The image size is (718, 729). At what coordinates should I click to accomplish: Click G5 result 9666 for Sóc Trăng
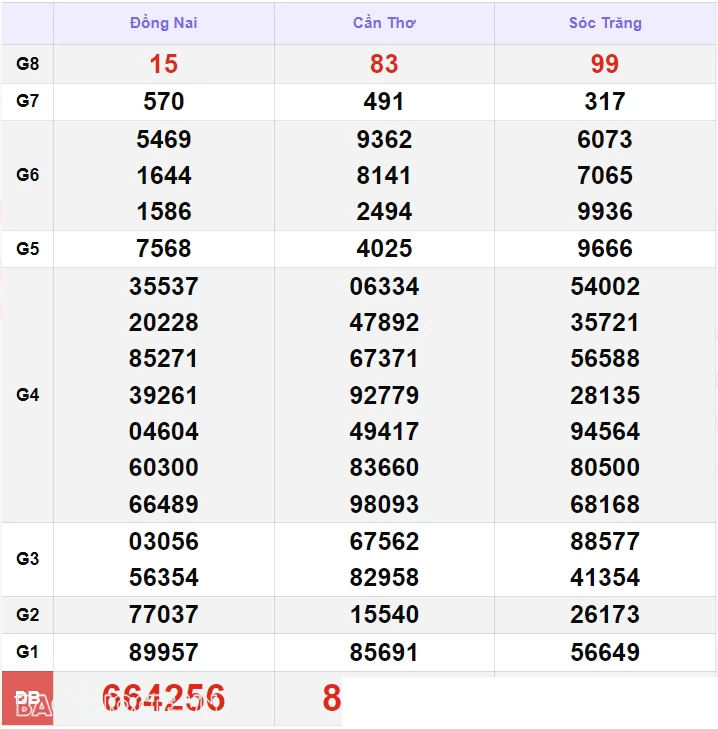point(605,249)
